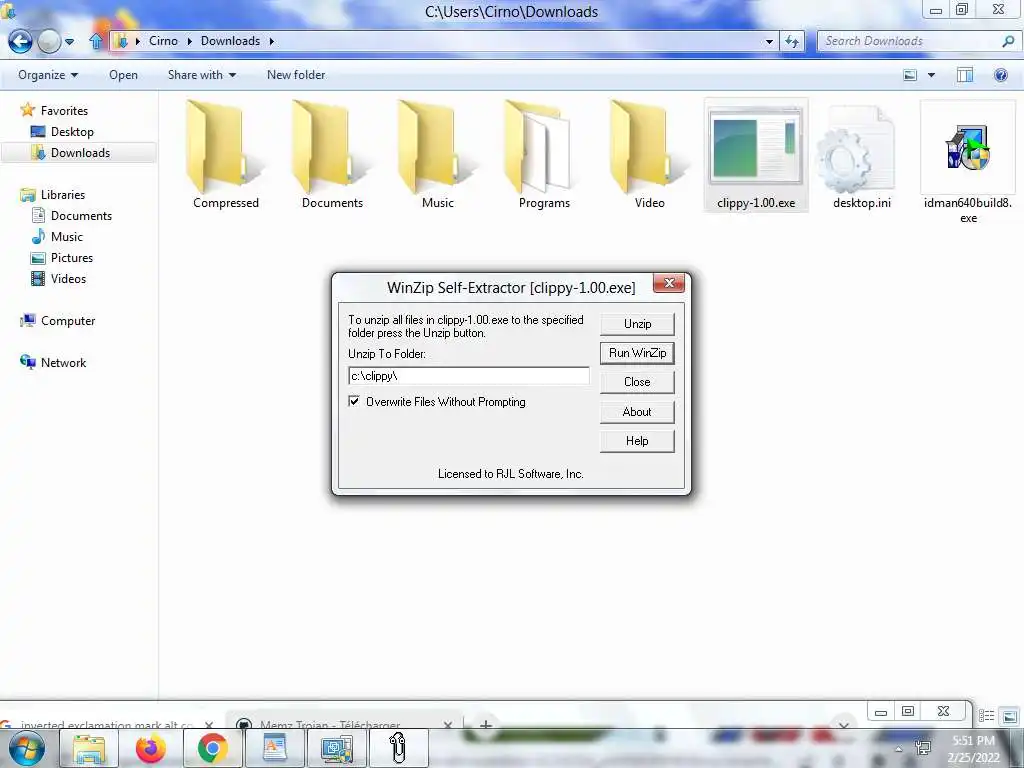Toggle the preview pane icon
1024x768 pixels.
(x=965, y=75)
